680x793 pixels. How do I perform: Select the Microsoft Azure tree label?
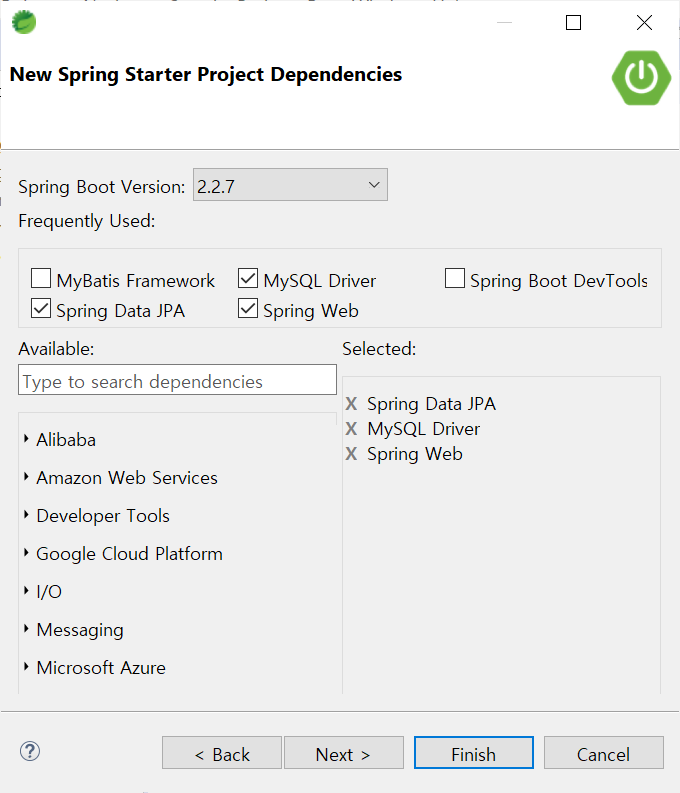(101, 668)
